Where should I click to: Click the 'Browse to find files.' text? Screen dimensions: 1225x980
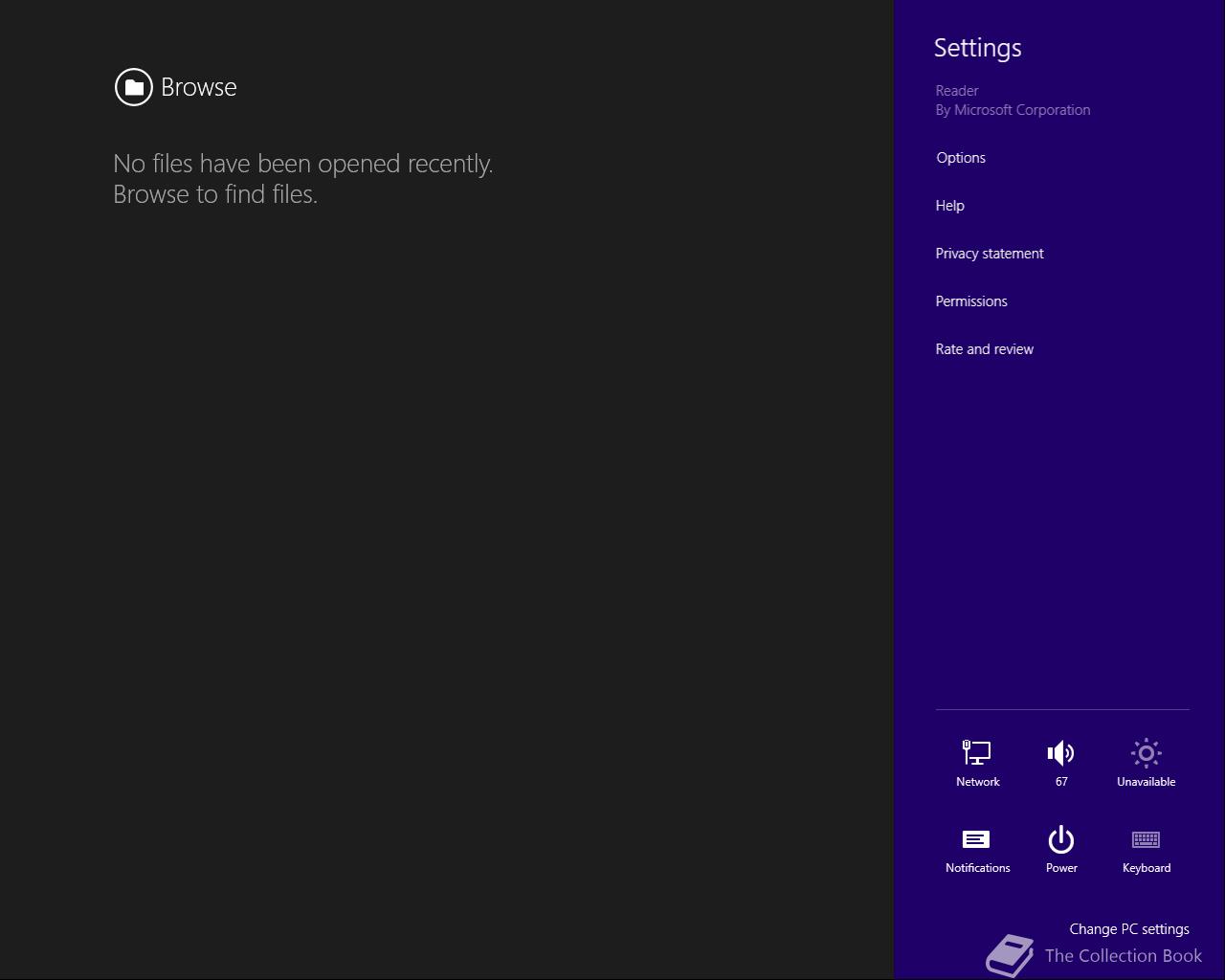tap(215, 194)
